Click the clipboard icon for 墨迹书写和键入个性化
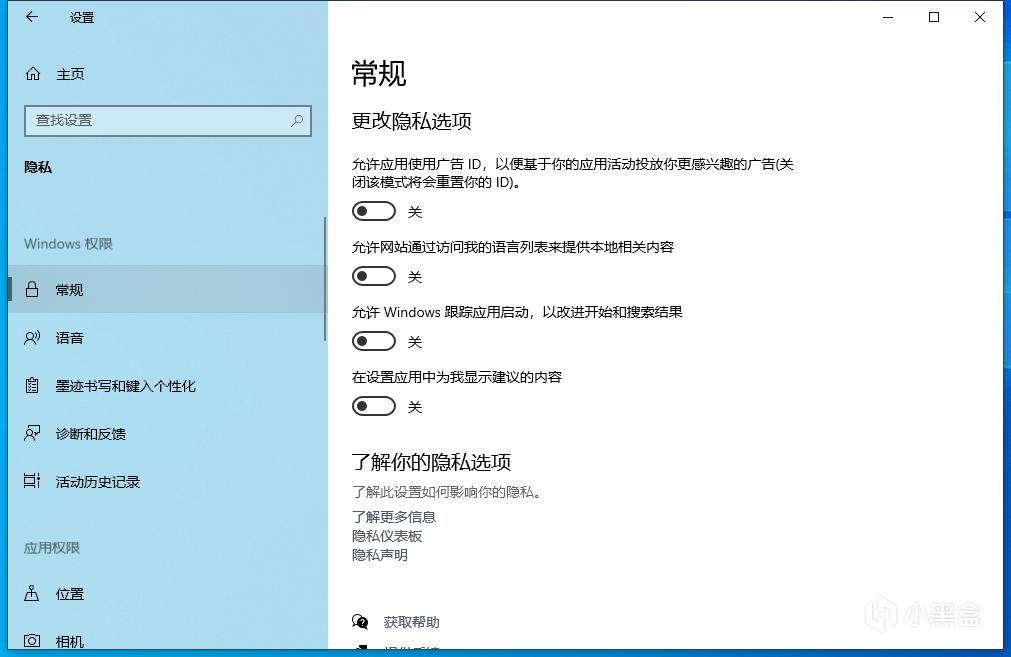 coord(32,386)
